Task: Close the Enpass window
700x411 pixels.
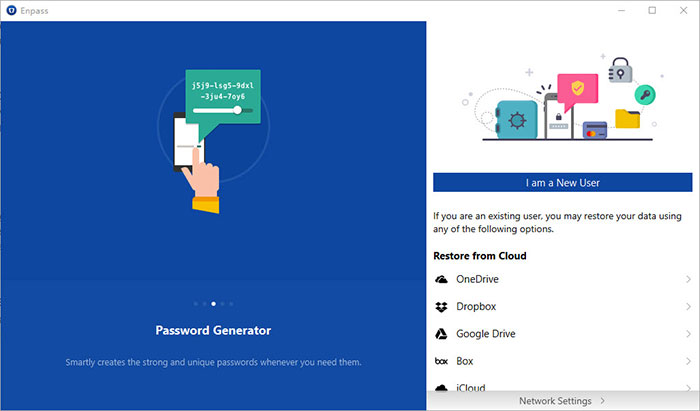Action: [x=683, y=10]
